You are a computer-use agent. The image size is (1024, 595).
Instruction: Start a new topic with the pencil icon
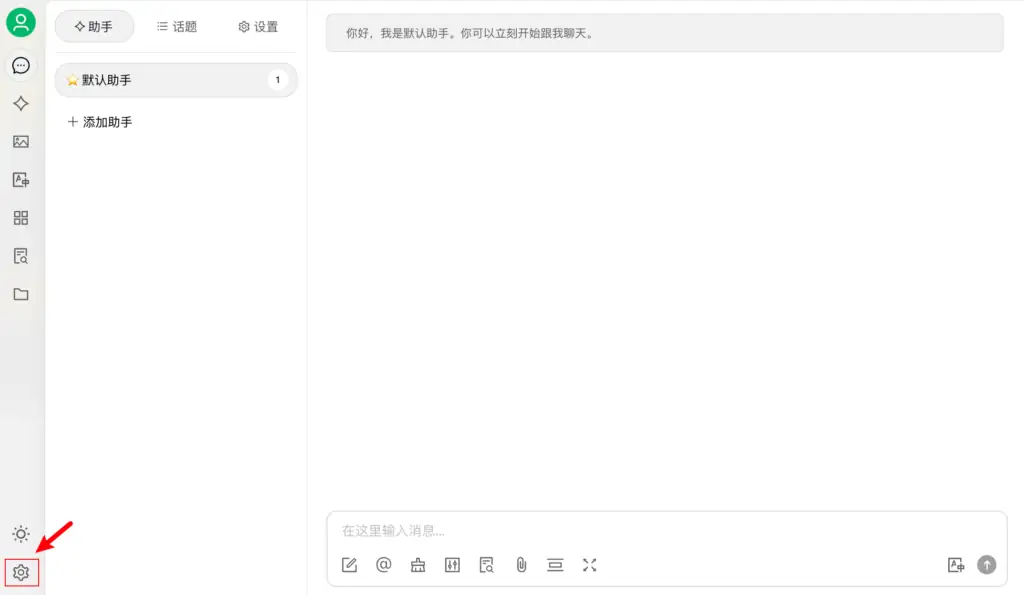tap(349, 564)
